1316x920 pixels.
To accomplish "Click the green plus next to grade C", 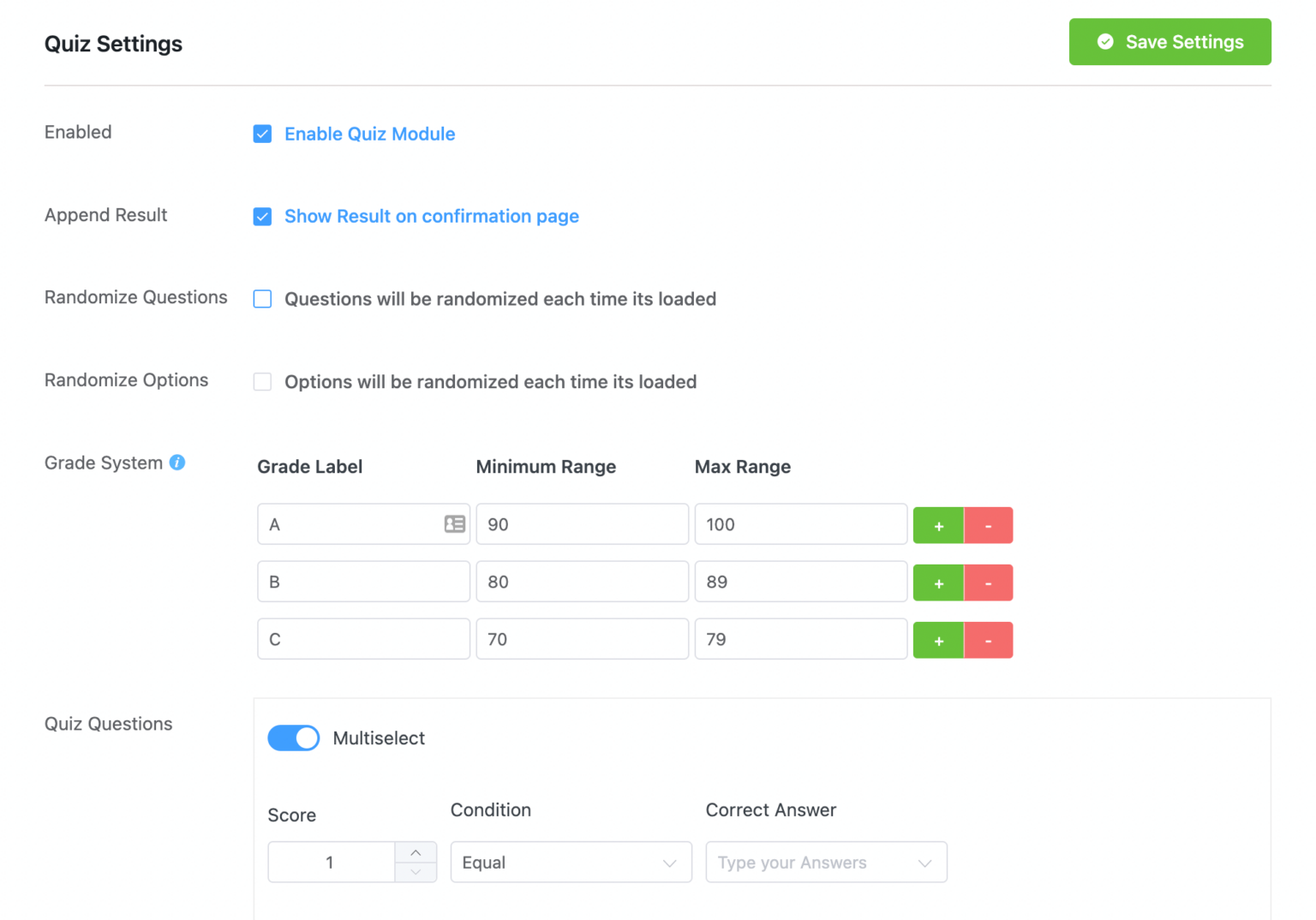I will 938,640.
